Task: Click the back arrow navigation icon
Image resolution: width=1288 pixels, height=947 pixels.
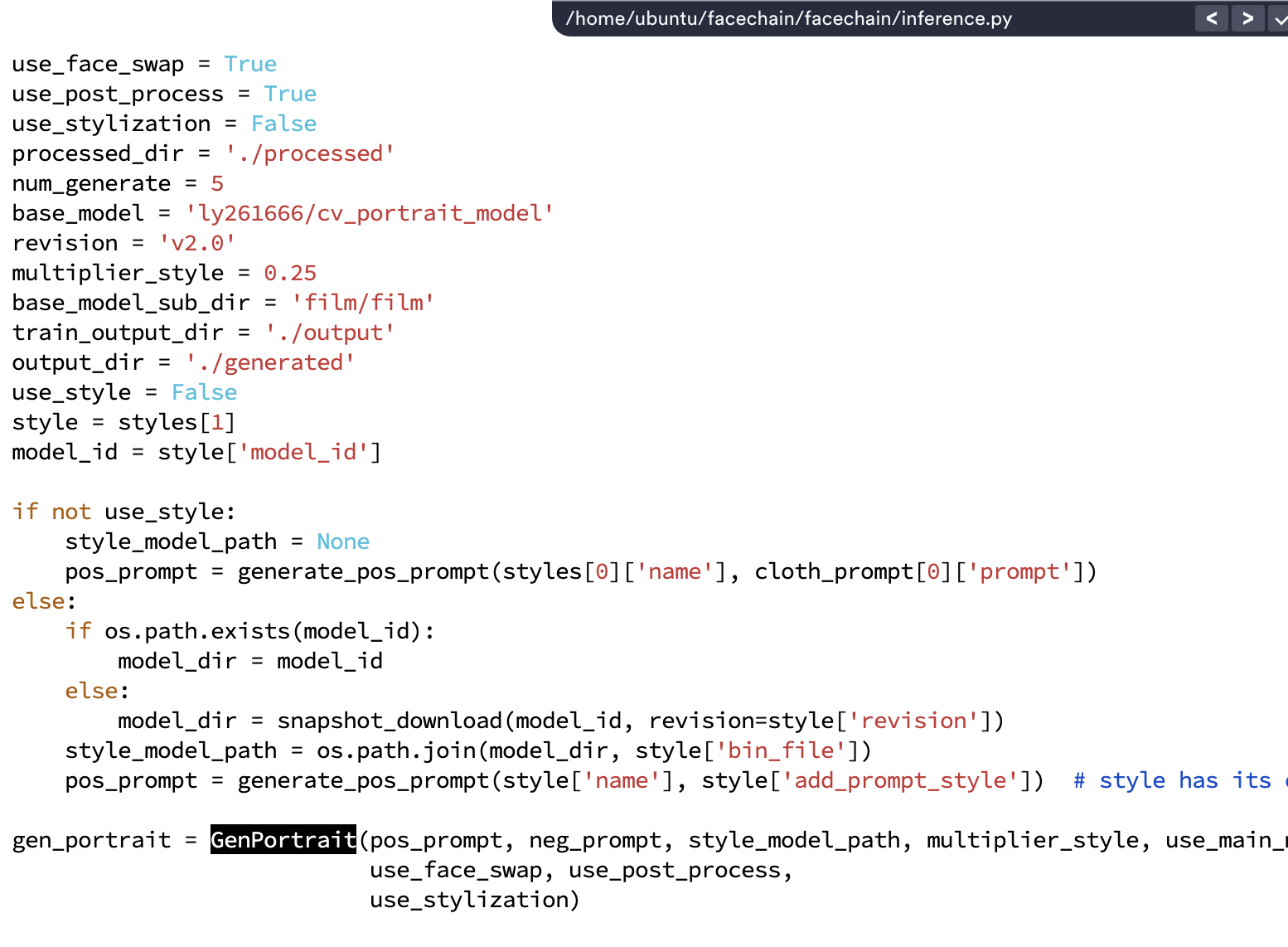Action: click(1211, 17)
